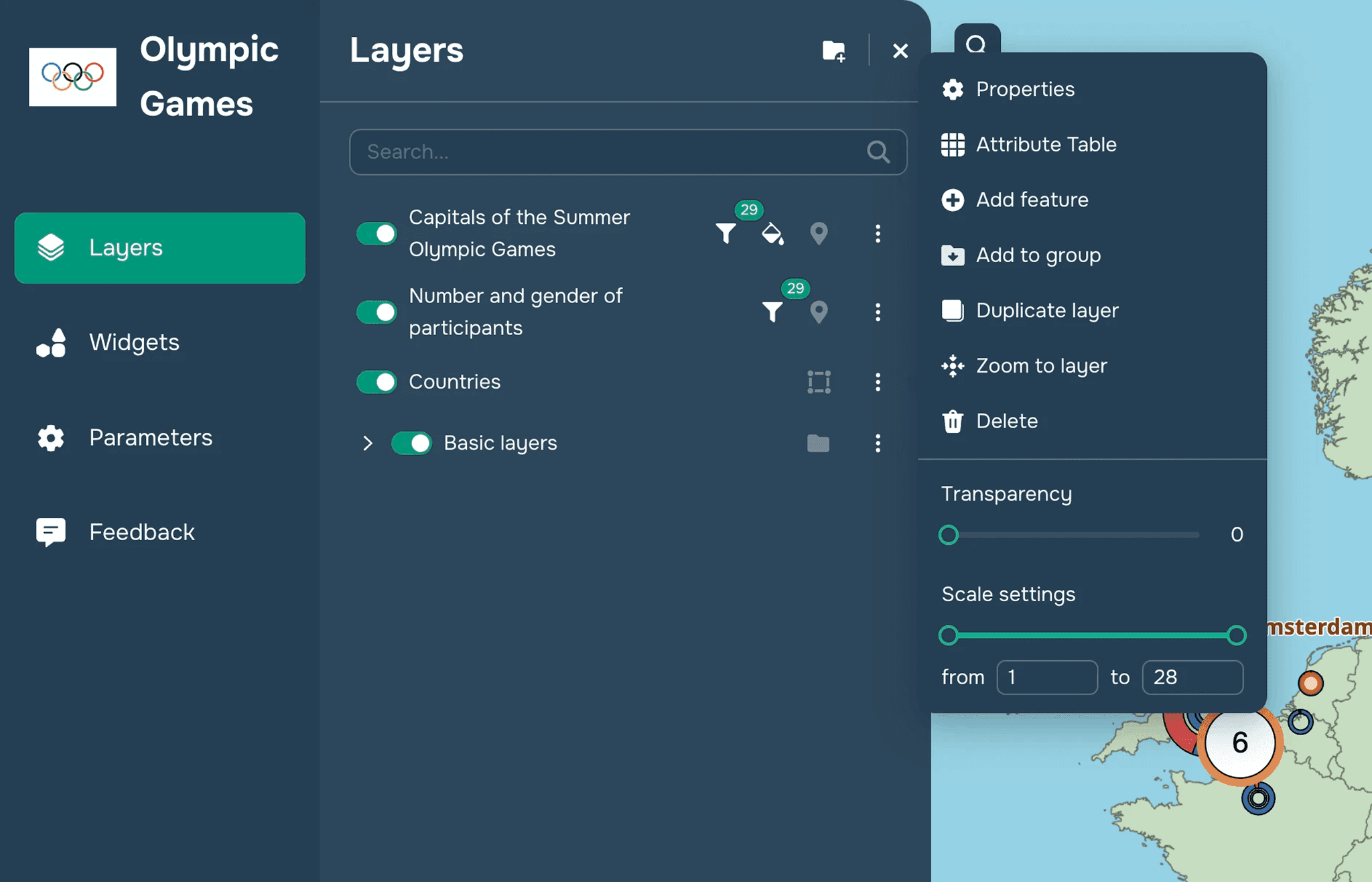Screen dimensions: 1372x882
Task: Disable the Countries layer toggle
Action: tap(376, 382)
